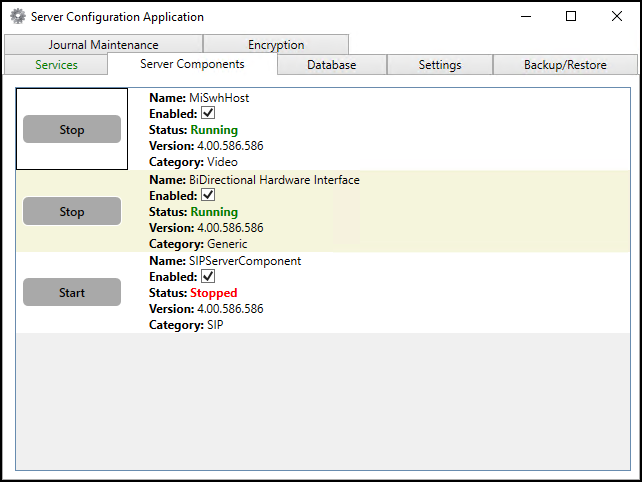
Task: Toggle Enabled checkbox for BiDirectional Hardware Interface
Action: click(208, 196)
